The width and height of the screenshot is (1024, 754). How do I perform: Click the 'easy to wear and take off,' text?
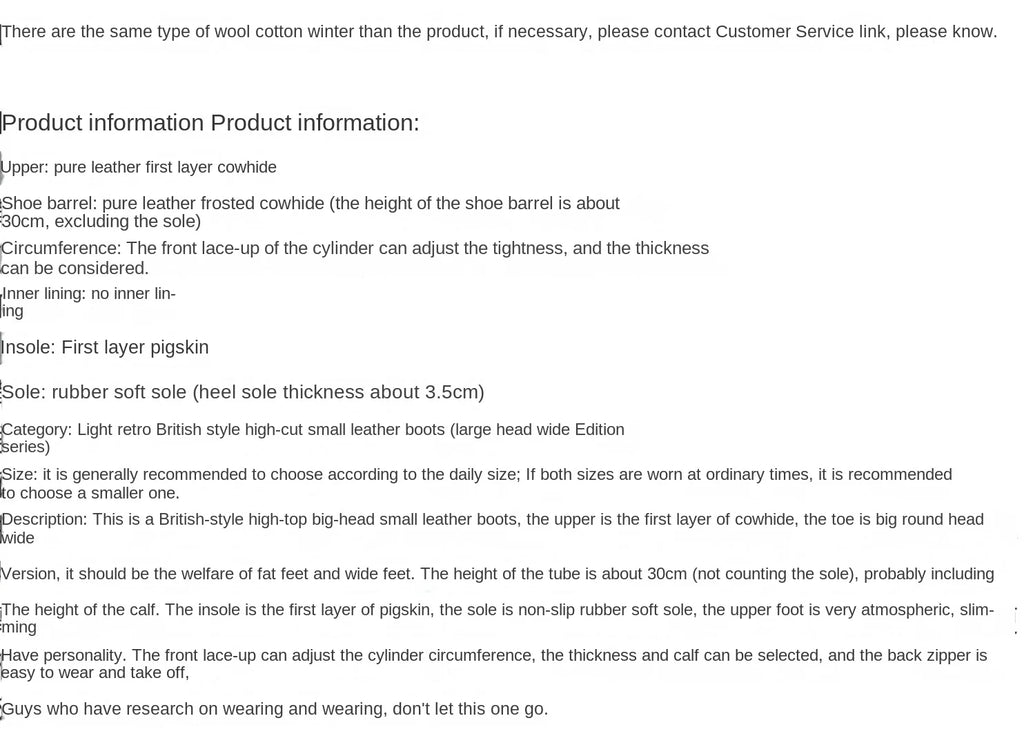coord(95,673)
